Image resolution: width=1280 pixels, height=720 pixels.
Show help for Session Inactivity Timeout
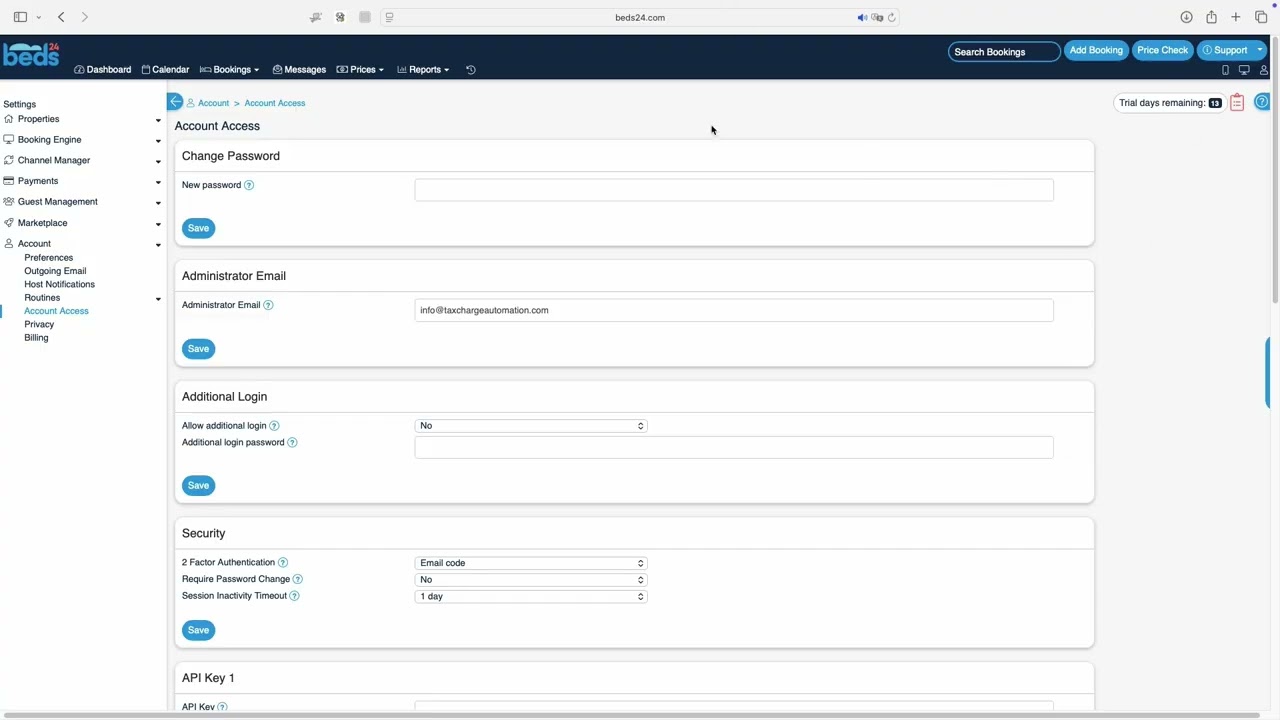click(x=294, y=596)
